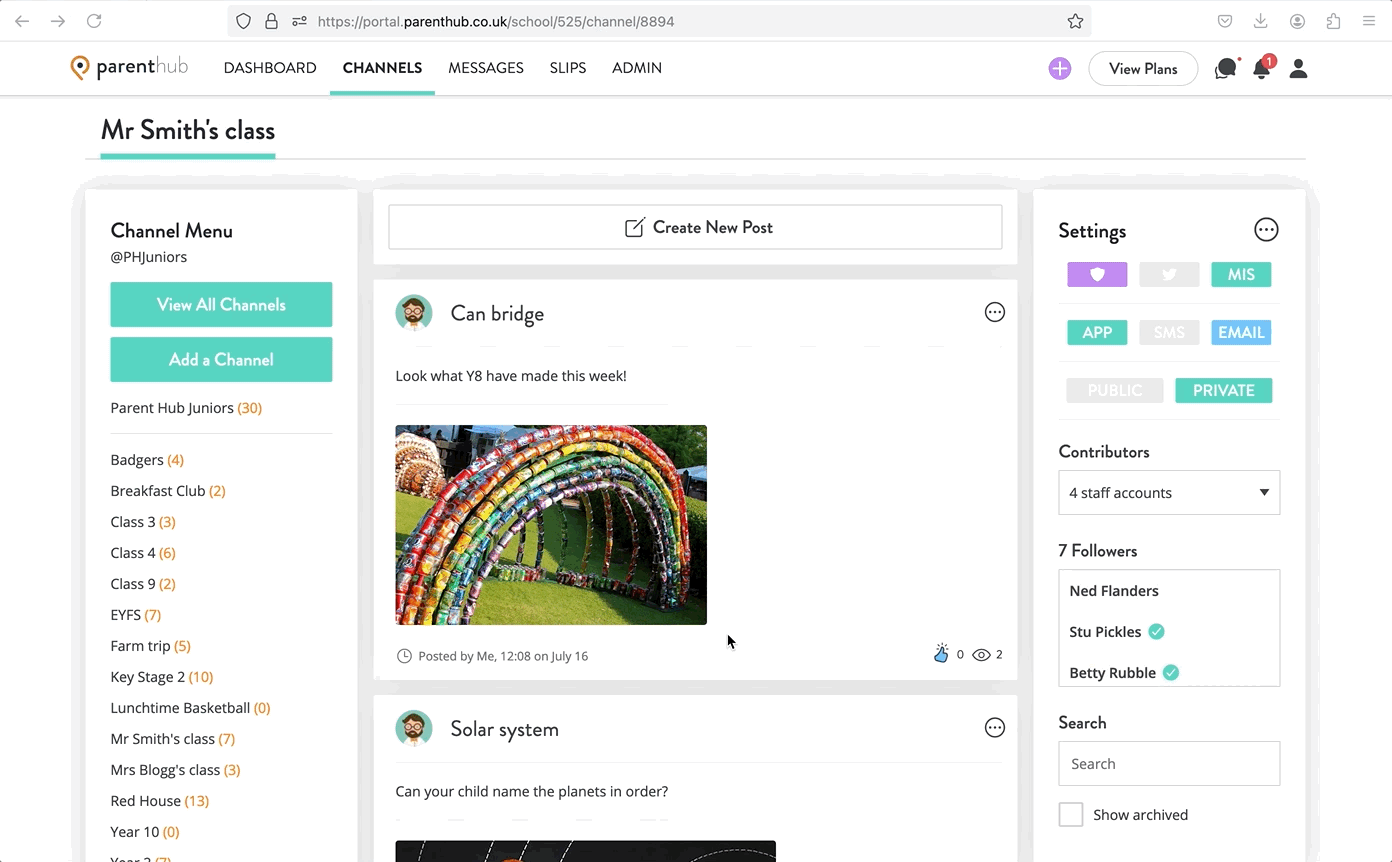This screenshot has width=1392, height=862.
Task: Open the Badgers channel
Action: coord(147,460)
